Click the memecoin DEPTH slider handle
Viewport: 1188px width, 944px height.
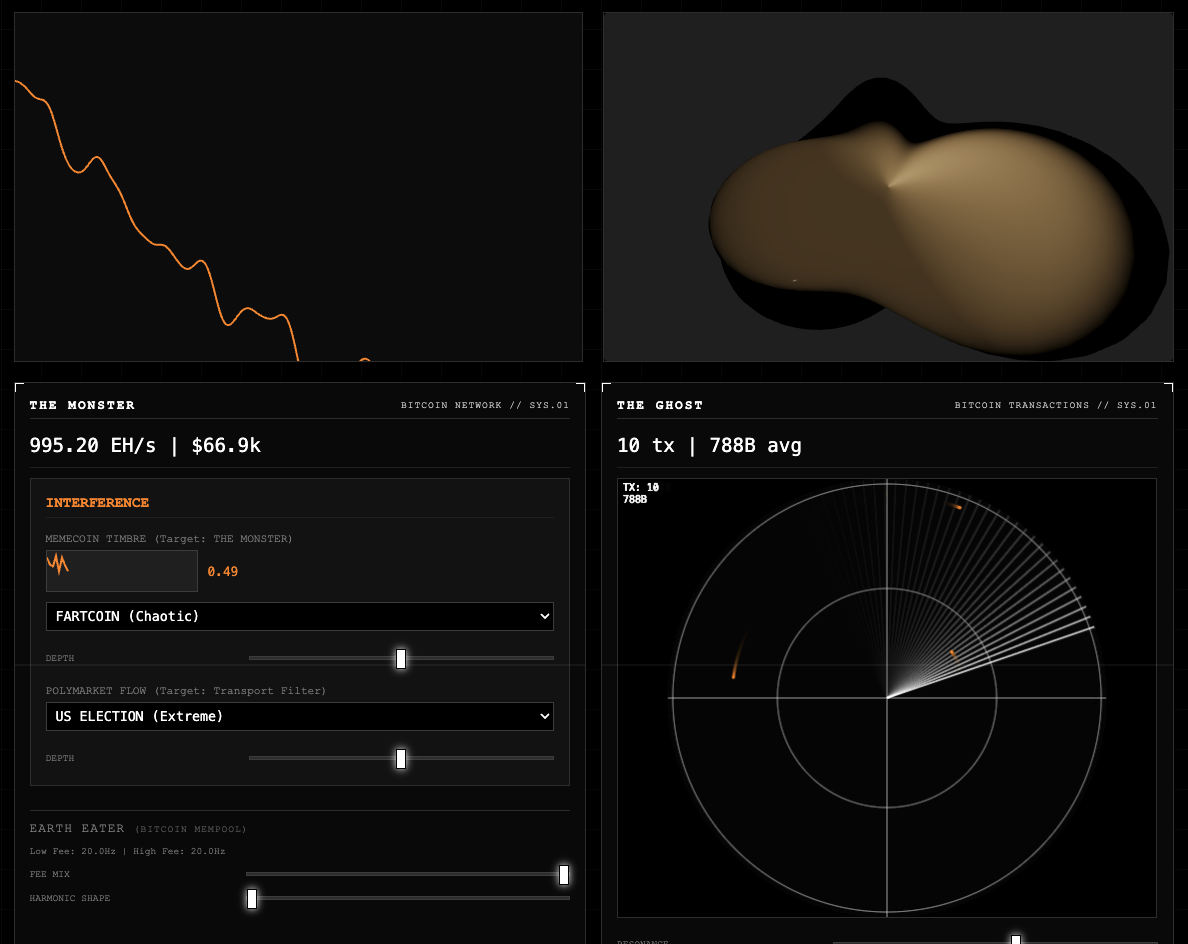[401, 658]
